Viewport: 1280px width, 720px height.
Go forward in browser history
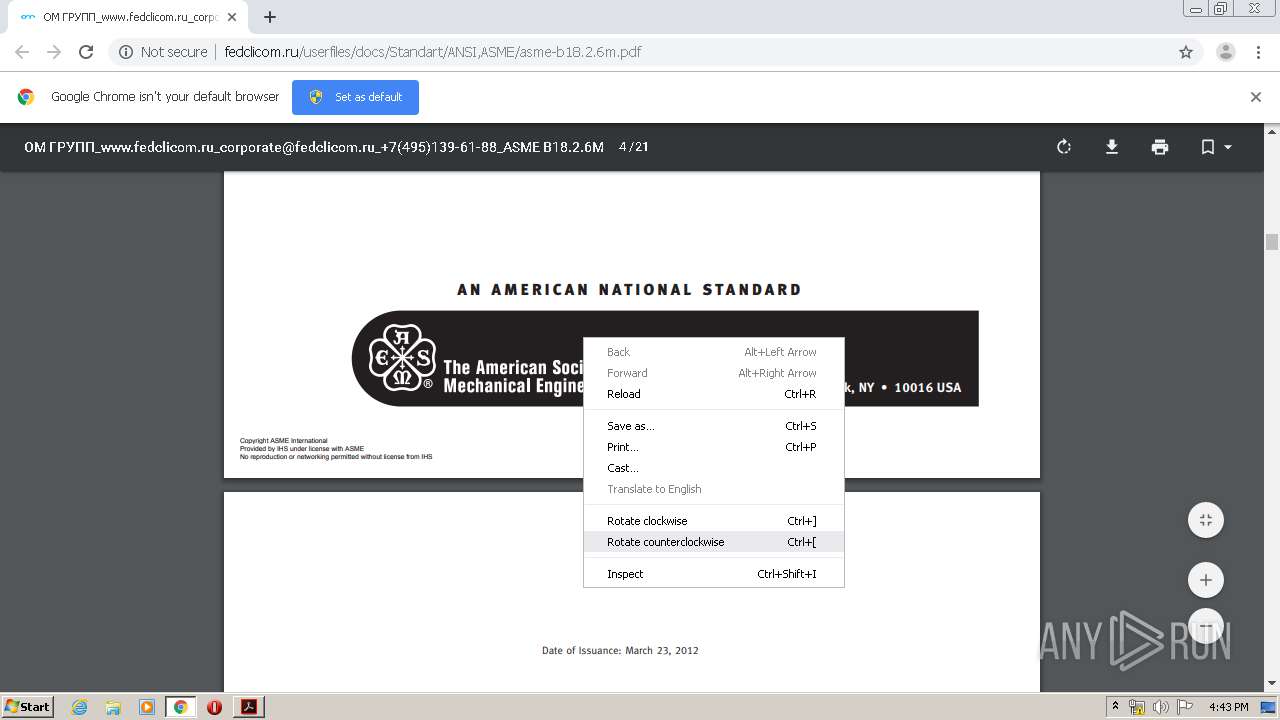pyautogui.click(x=54, y=52)
